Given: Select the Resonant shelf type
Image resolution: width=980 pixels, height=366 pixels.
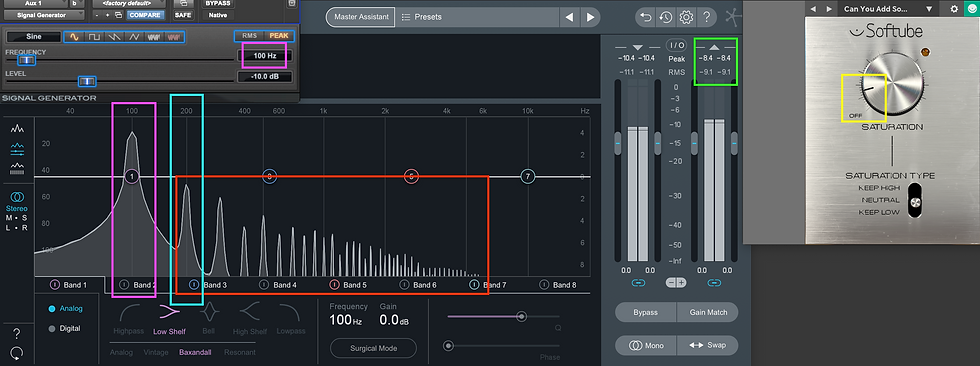Looking at the screenshot, I should point(239,352).
